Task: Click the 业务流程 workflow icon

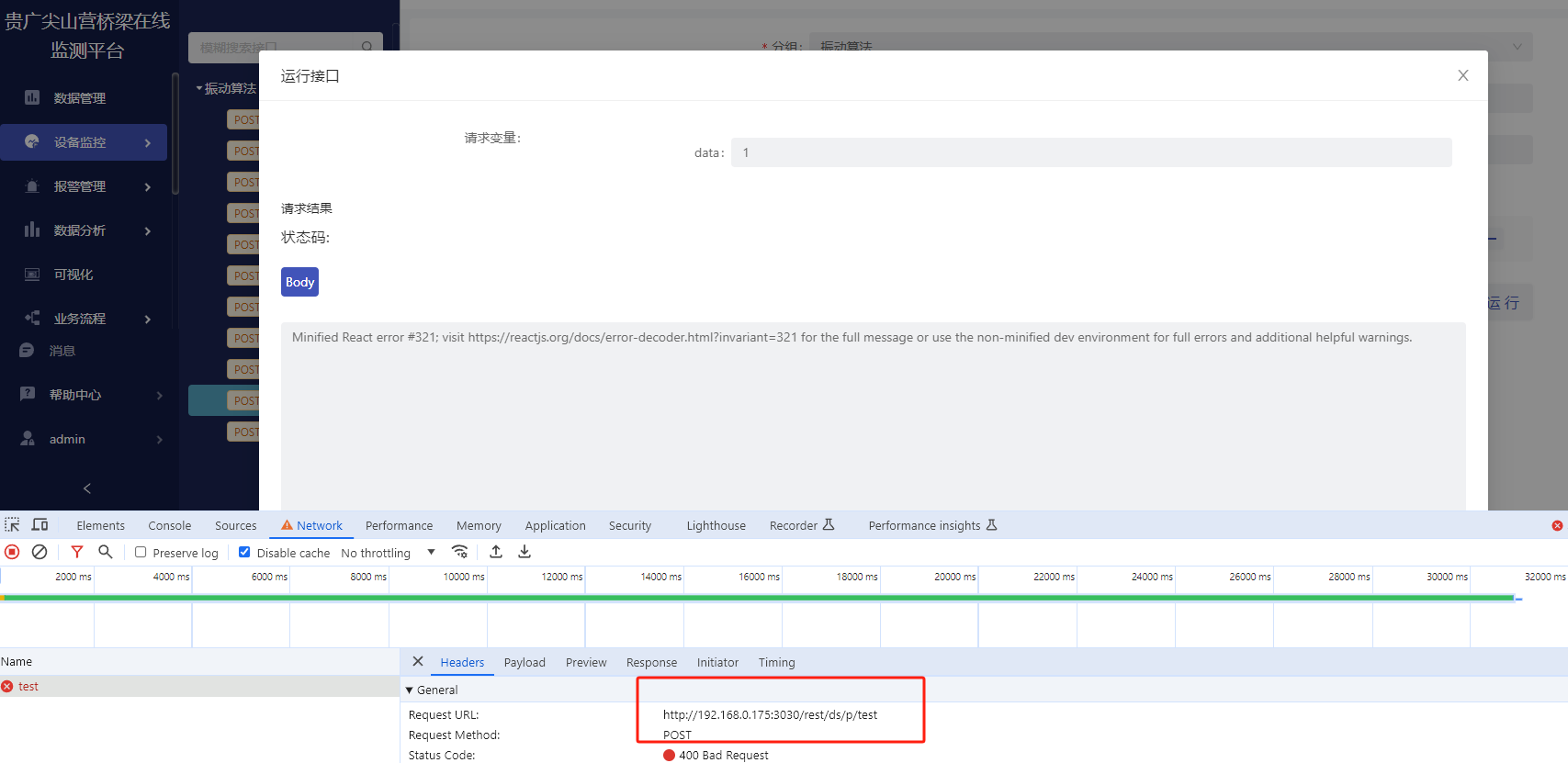Action: pos(32,318)
